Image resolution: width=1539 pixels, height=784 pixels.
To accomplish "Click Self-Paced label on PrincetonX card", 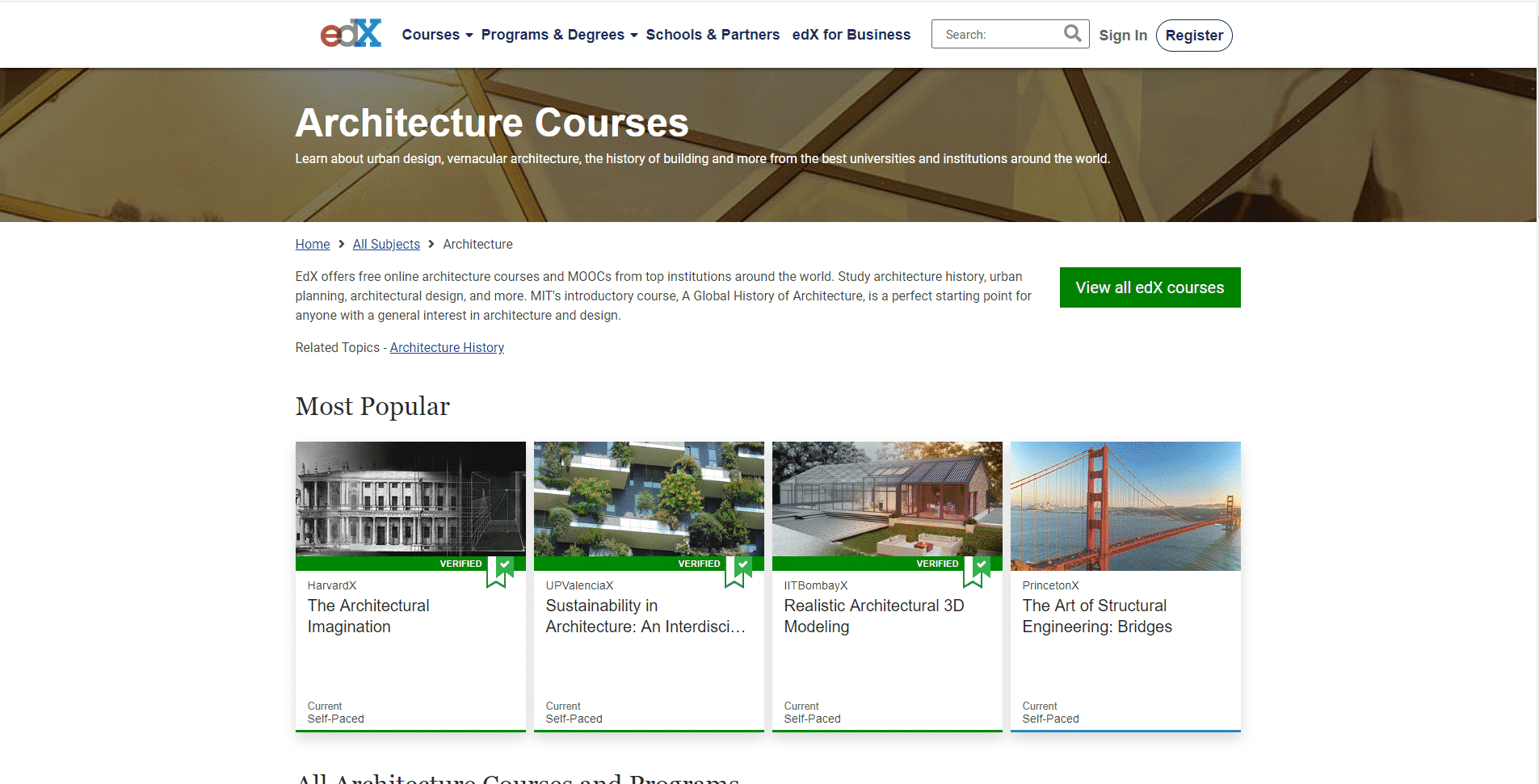I will 1050,719.
